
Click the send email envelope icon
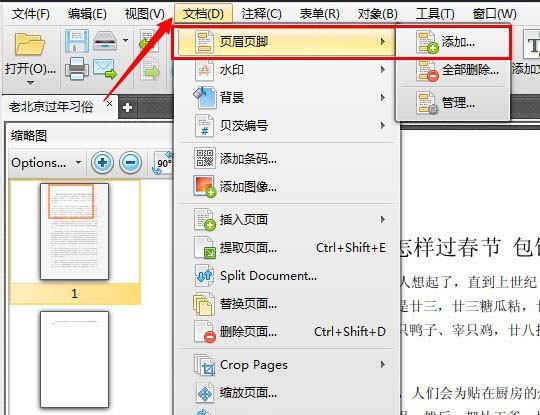[x=105, y=69]
